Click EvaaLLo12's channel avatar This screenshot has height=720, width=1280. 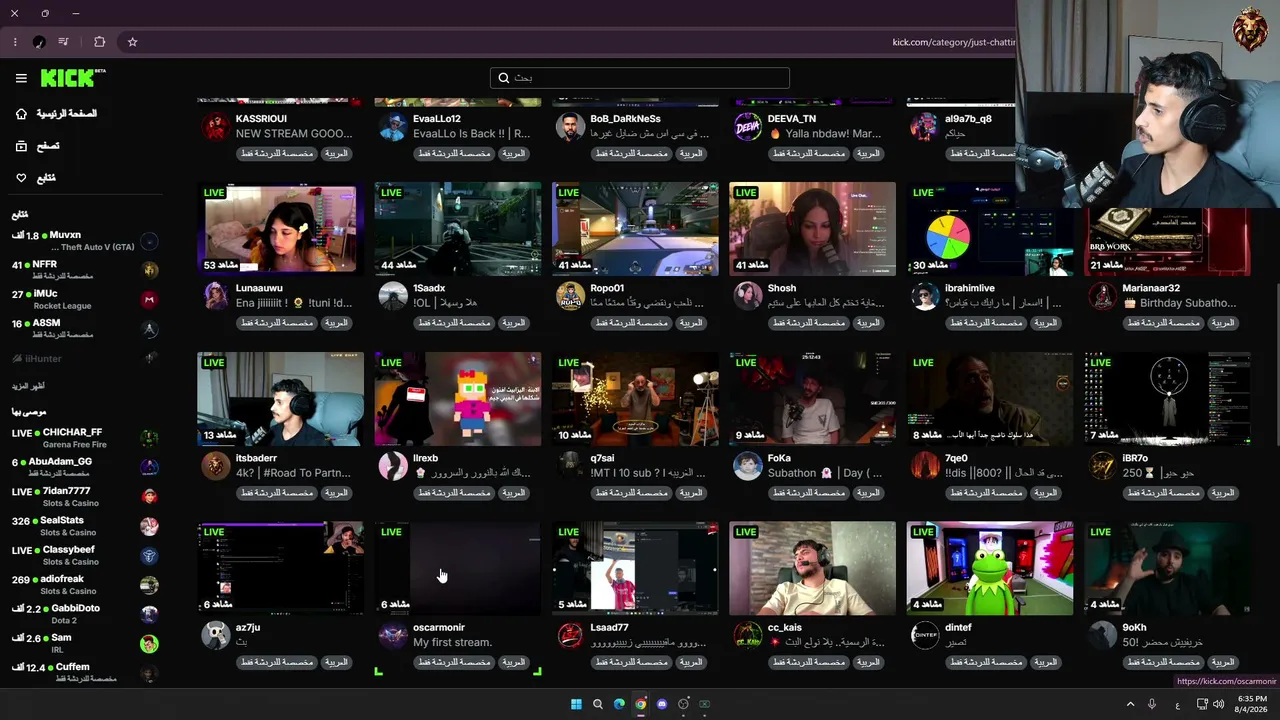click(x=393, y=127)
